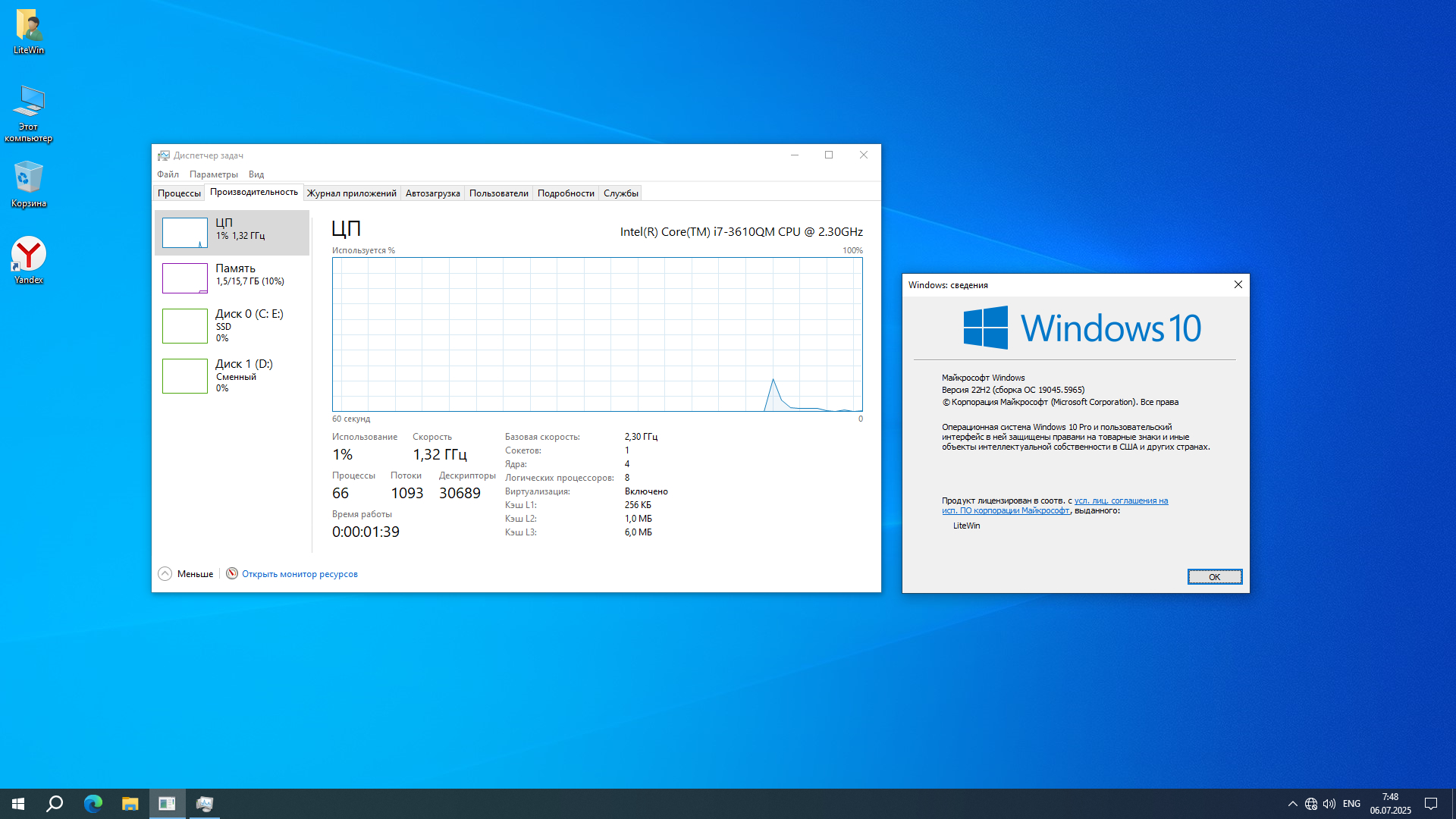Open File Explorer from the taskbar
The image size is (1456, 819).
click(x=130, y=804)
